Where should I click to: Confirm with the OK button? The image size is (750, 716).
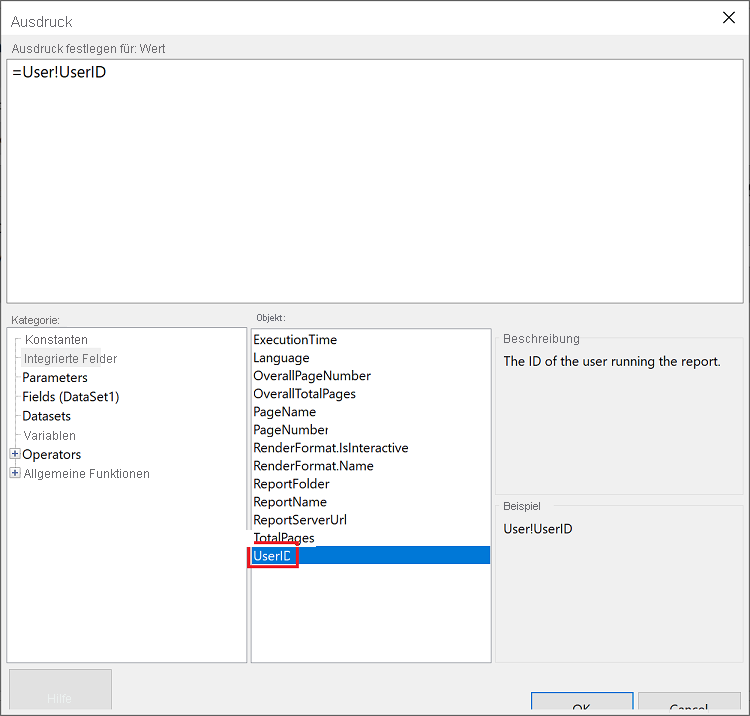click(582, 701)
